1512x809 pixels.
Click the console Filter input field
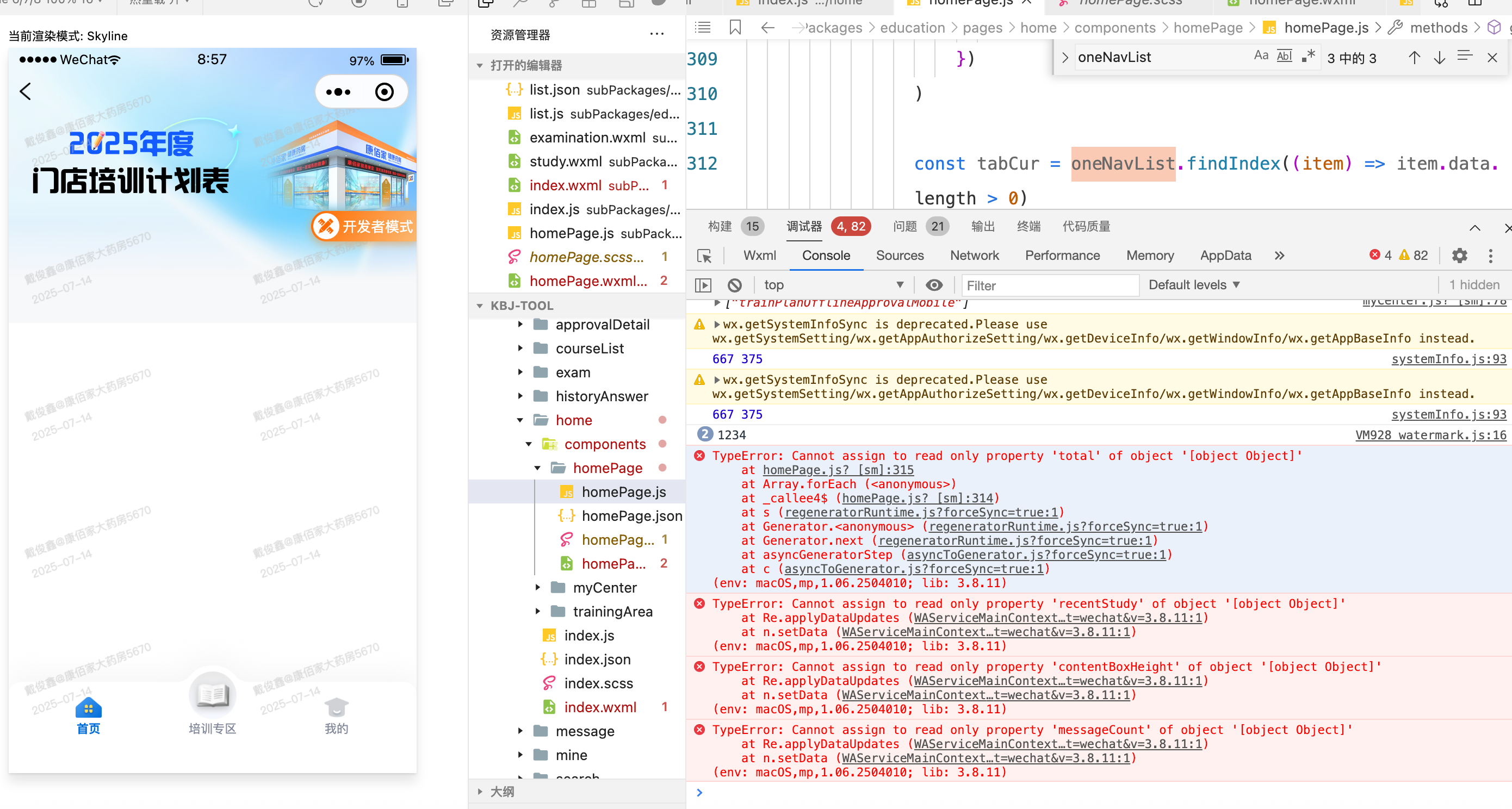[1050, 285]
